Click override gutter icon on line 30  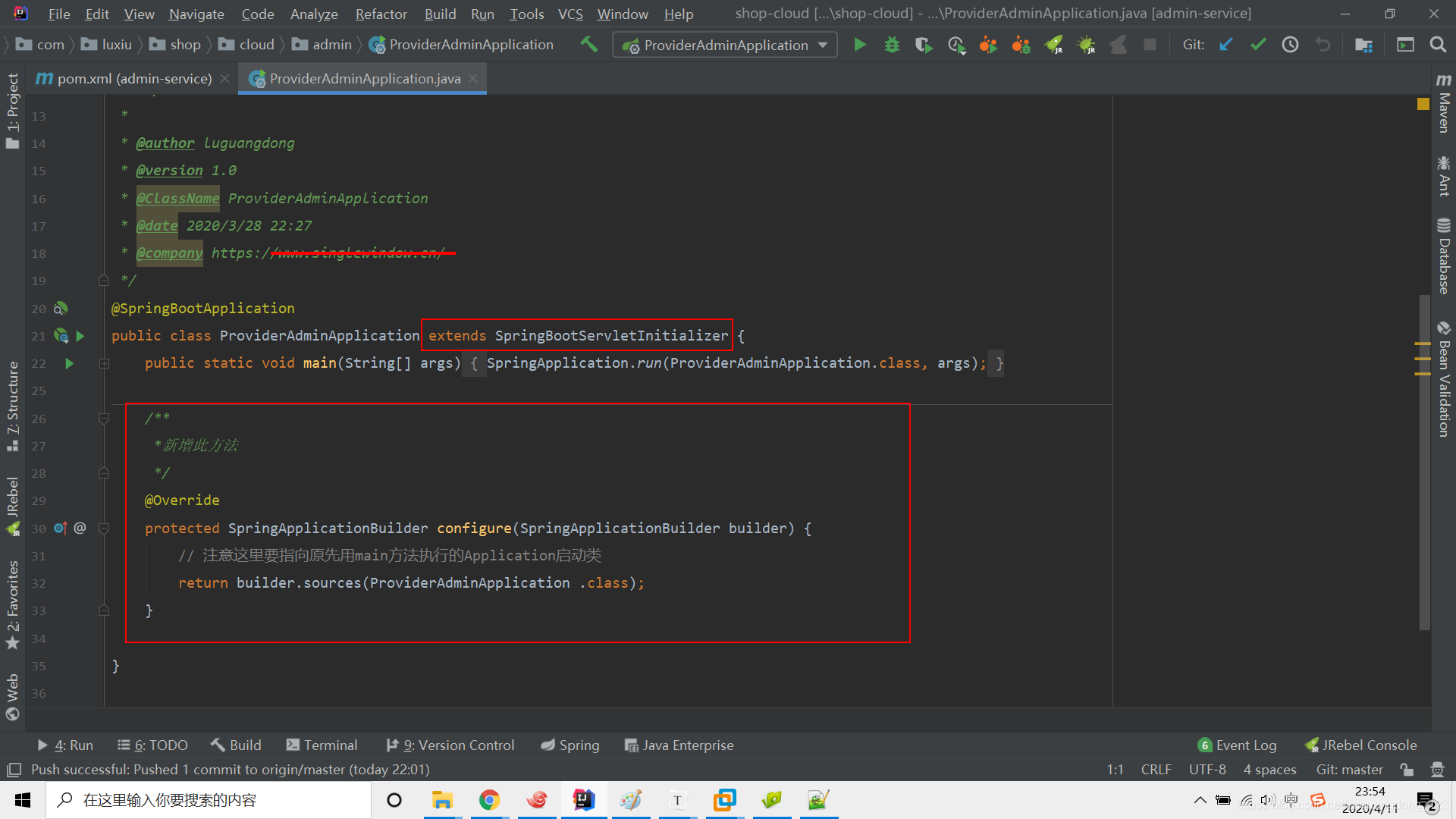(61, 528)
